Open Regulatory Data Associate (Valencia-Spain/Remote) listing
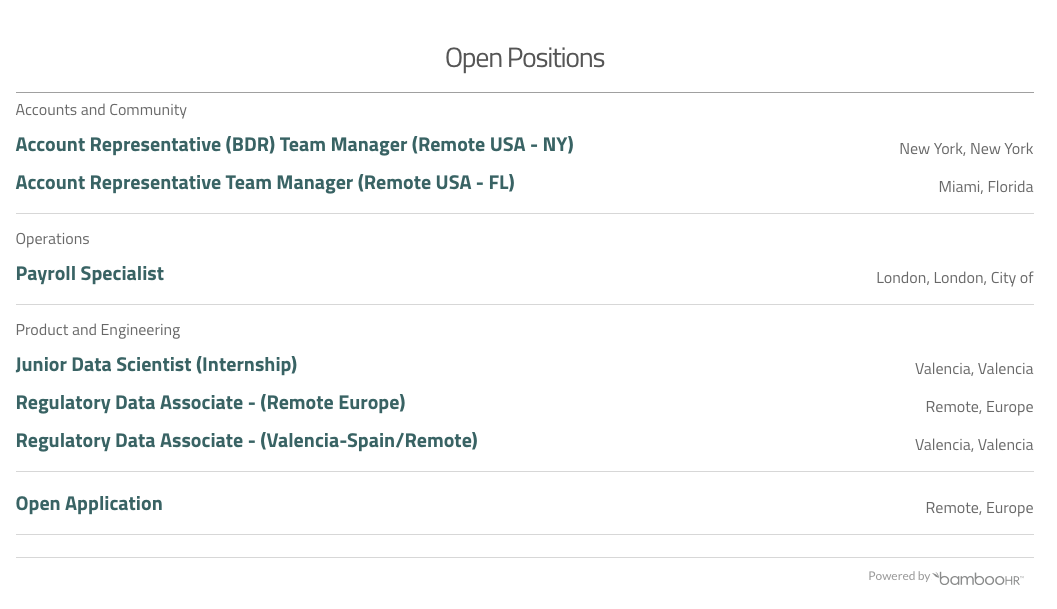Viewport: 1057px width, 609px height. (246, 441)
